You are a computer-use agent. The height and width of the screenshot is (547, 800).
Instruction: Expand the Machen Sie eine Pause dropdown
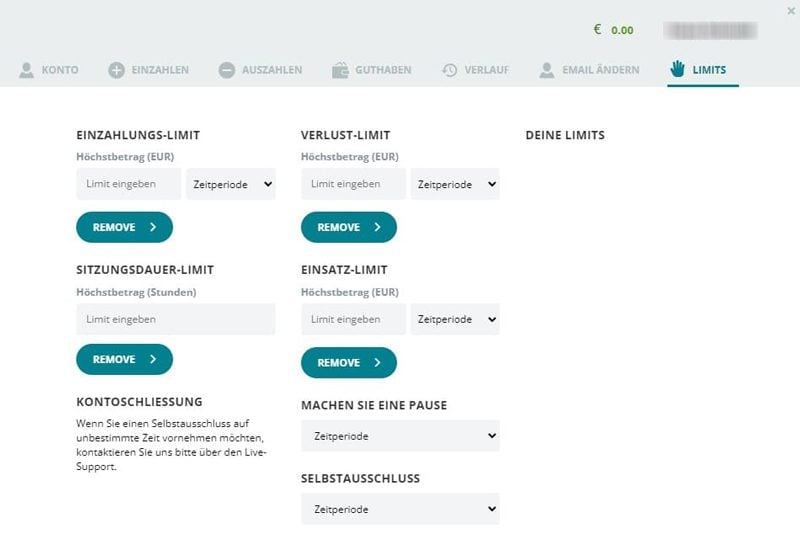[x=400, y=436]
